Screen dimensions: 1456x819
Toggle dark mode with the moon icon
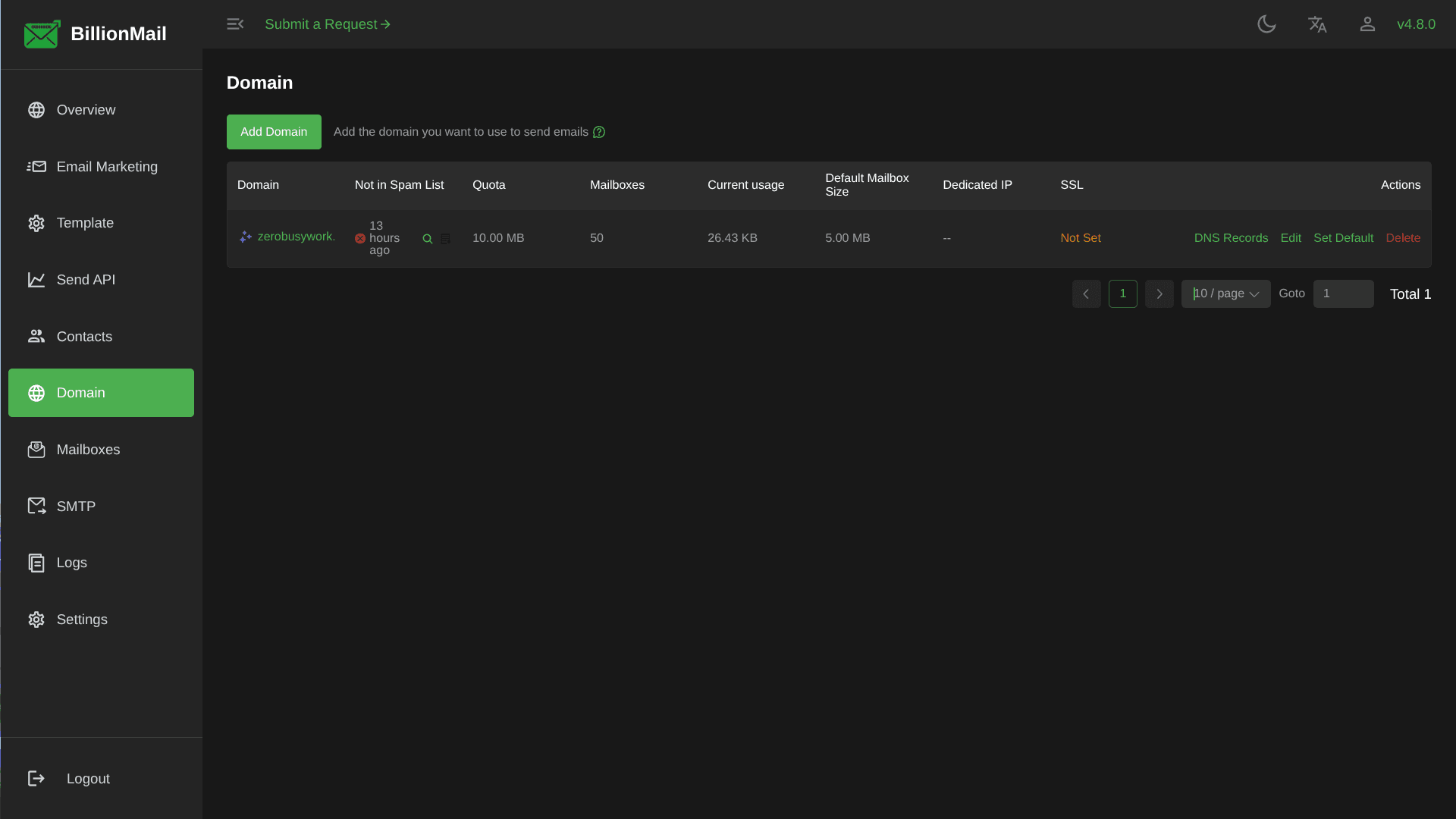(1266, 24)
